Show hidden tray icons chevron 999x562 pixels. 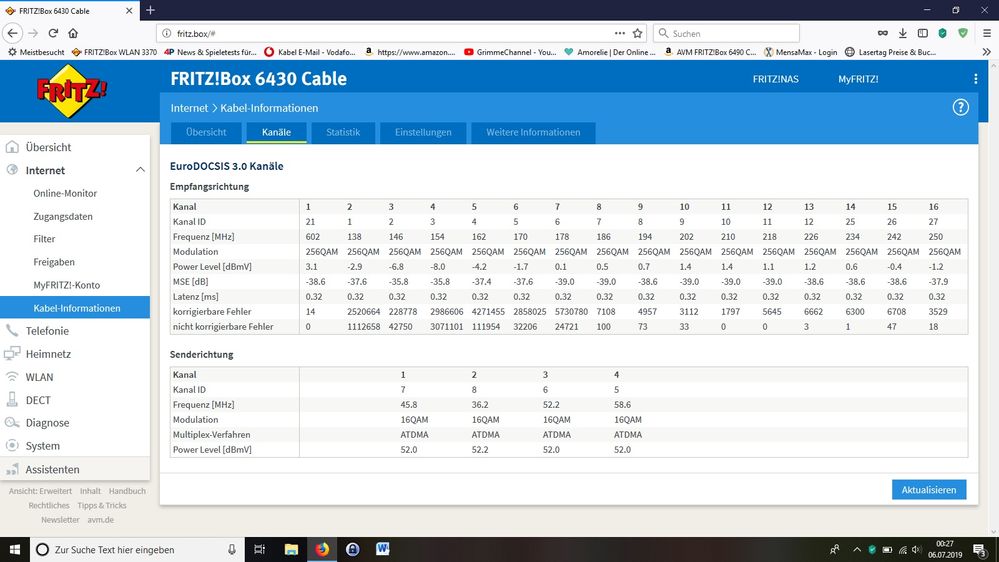(x=856, y=549)
